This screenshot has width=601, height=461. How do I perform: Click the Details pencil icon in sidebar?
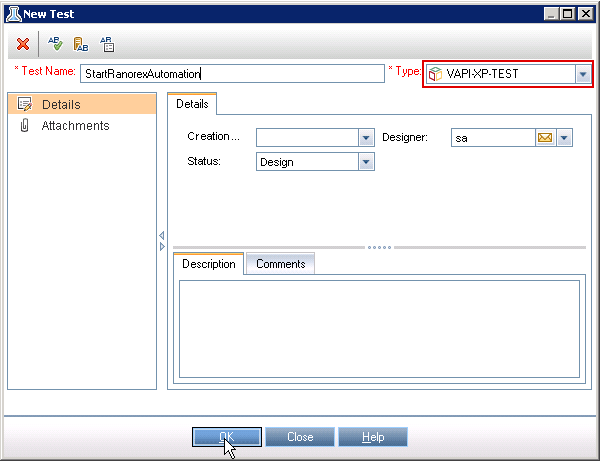(25, 104)
